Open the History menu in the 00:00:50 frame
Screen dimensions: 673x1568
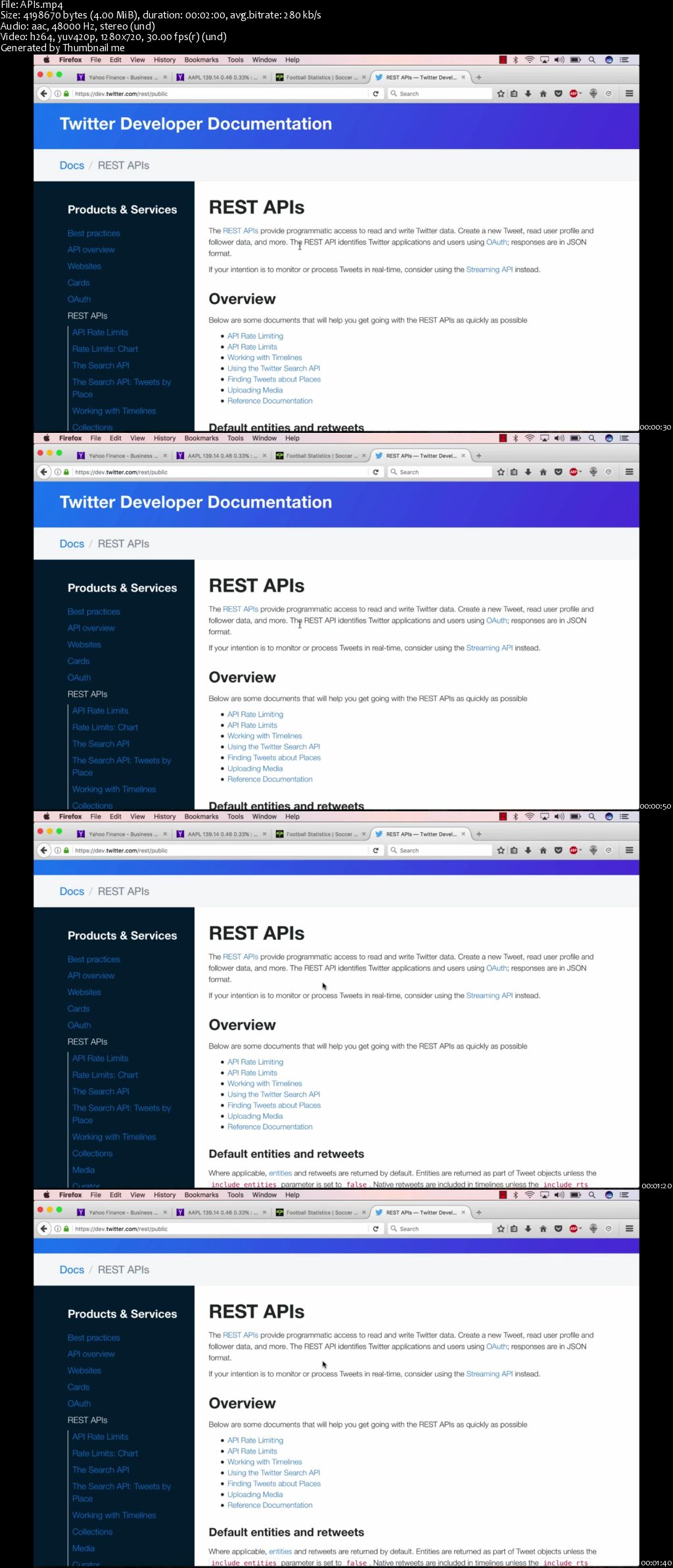pos(164,438)
